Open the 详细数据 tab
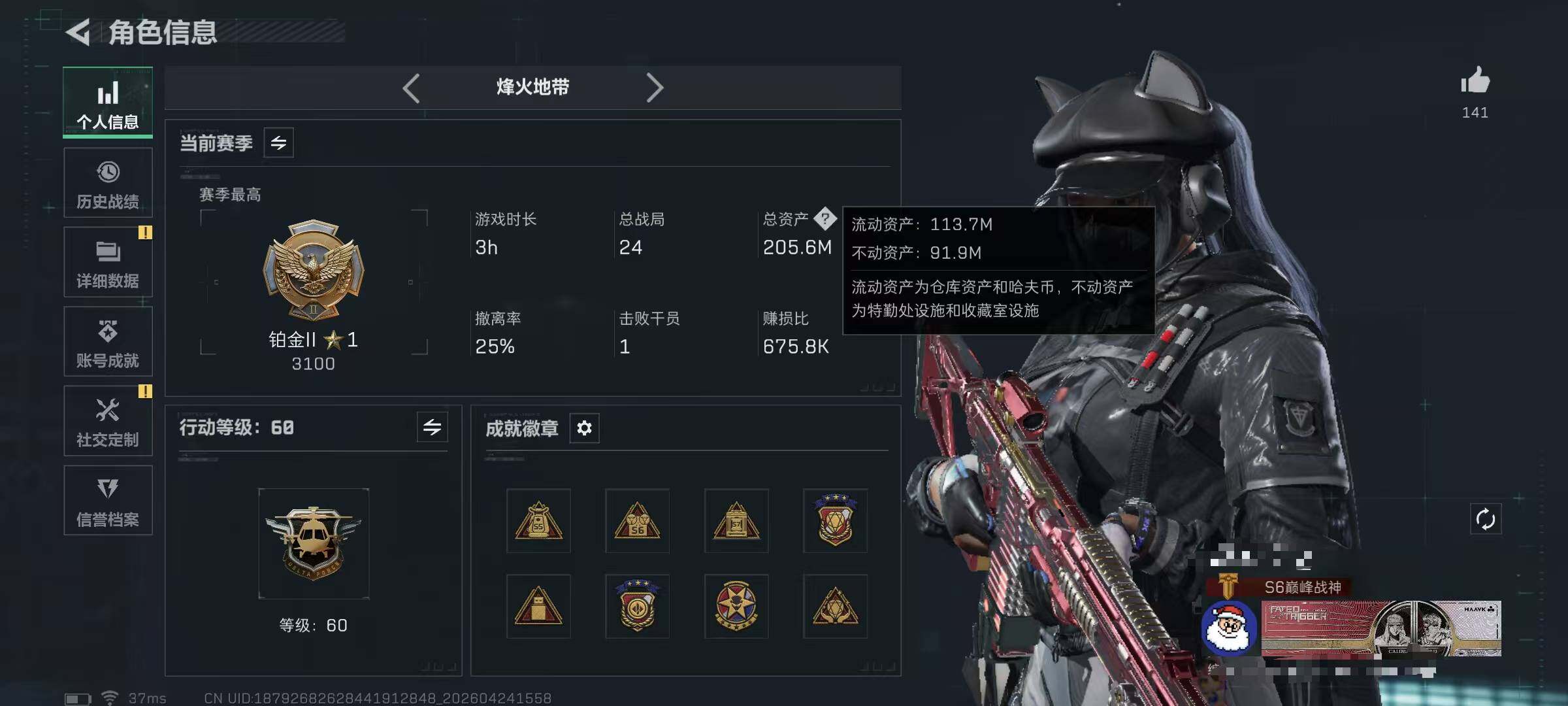The image size is (1568, 706). 108,262
